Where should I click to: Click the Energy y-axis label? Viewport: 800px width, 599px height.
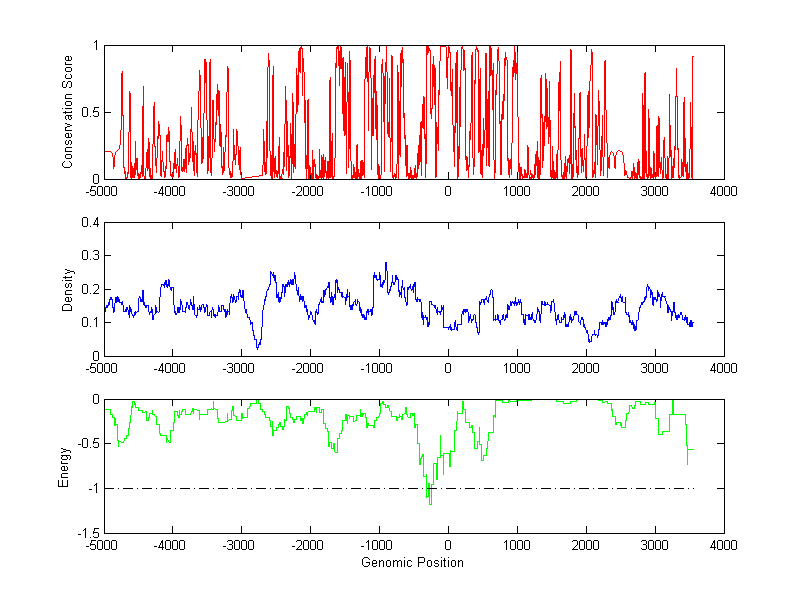point(65,467)
